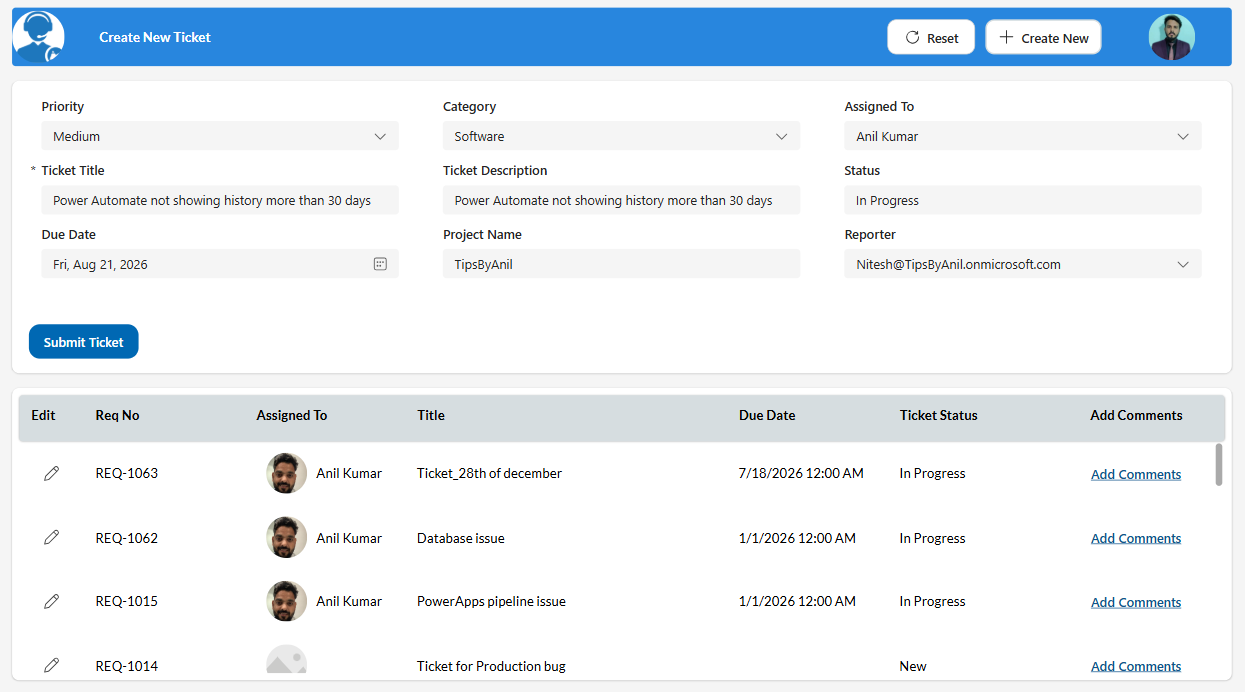Click the edit pencil for REQ-1062

(x=51, y=538)
